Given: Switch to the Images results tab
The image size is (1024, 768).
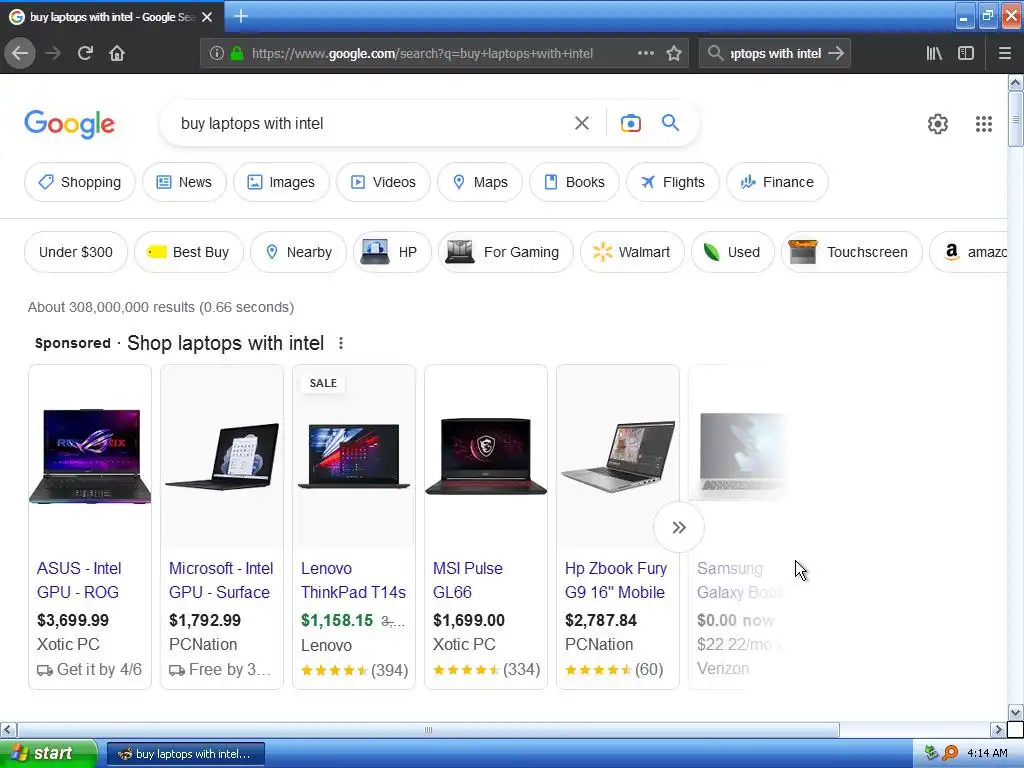Looking at the screenshot, I should (x=281, y=182).
